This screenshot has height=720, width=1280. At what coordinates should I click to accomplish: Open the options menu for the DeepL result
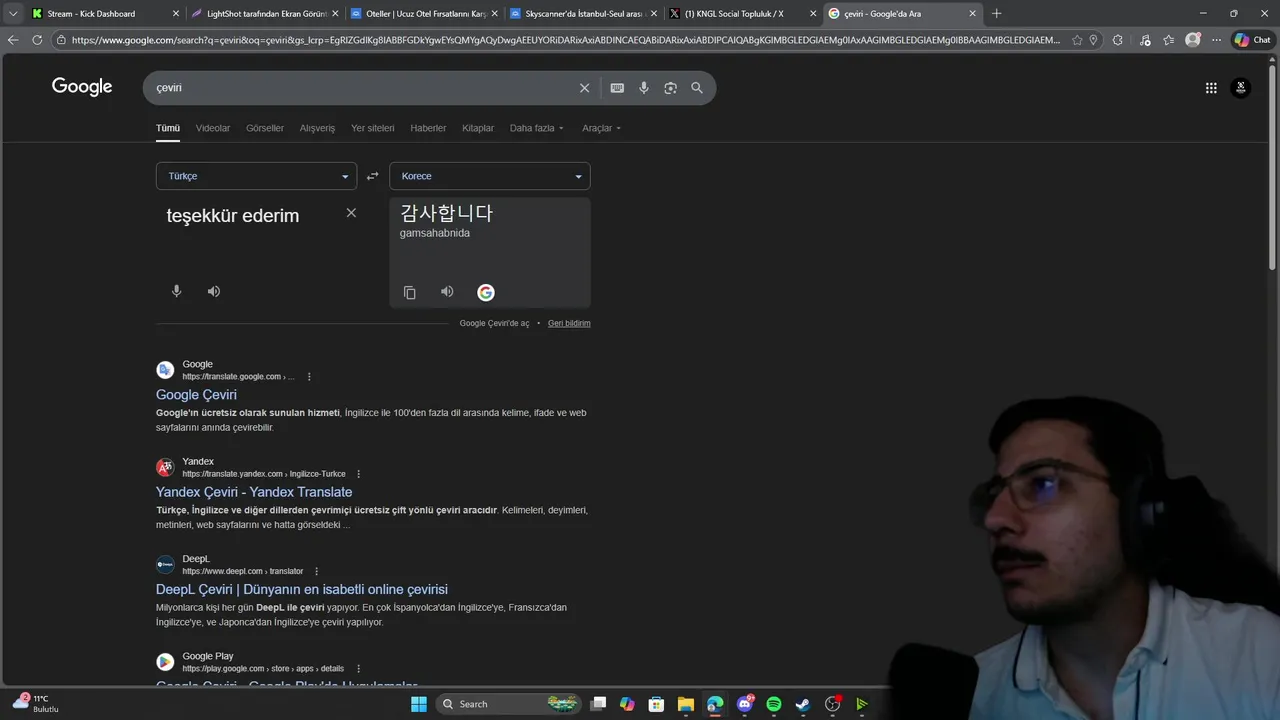click(317, 571)
